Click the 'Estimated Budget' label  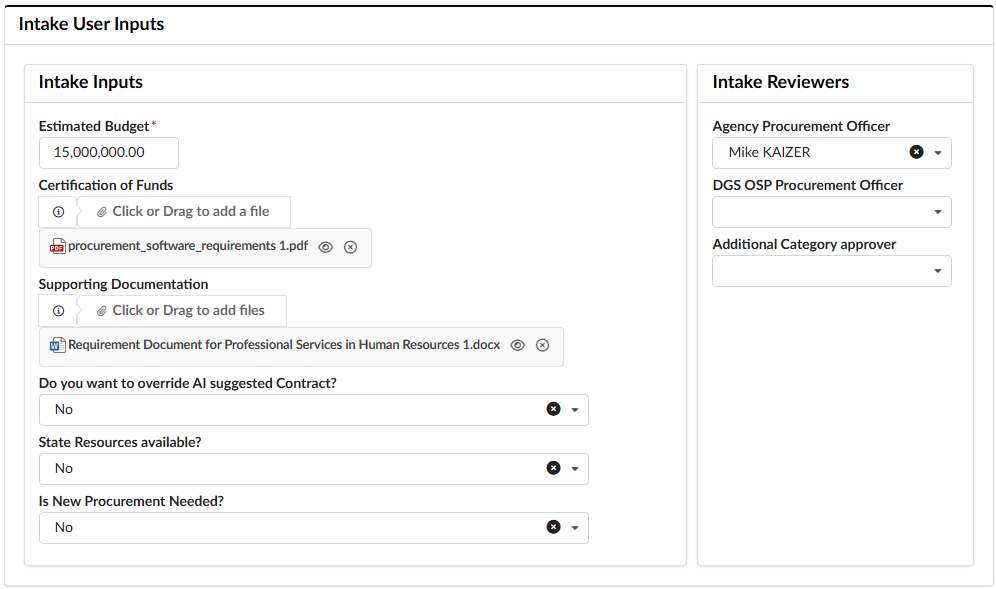94,126
